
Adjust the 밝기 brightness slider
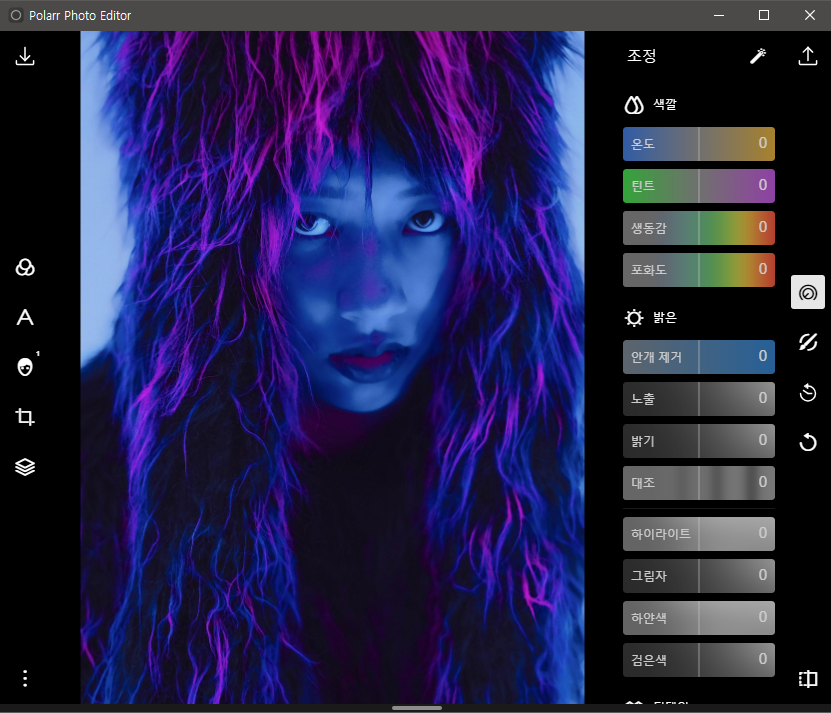click(x=699, y=441)
